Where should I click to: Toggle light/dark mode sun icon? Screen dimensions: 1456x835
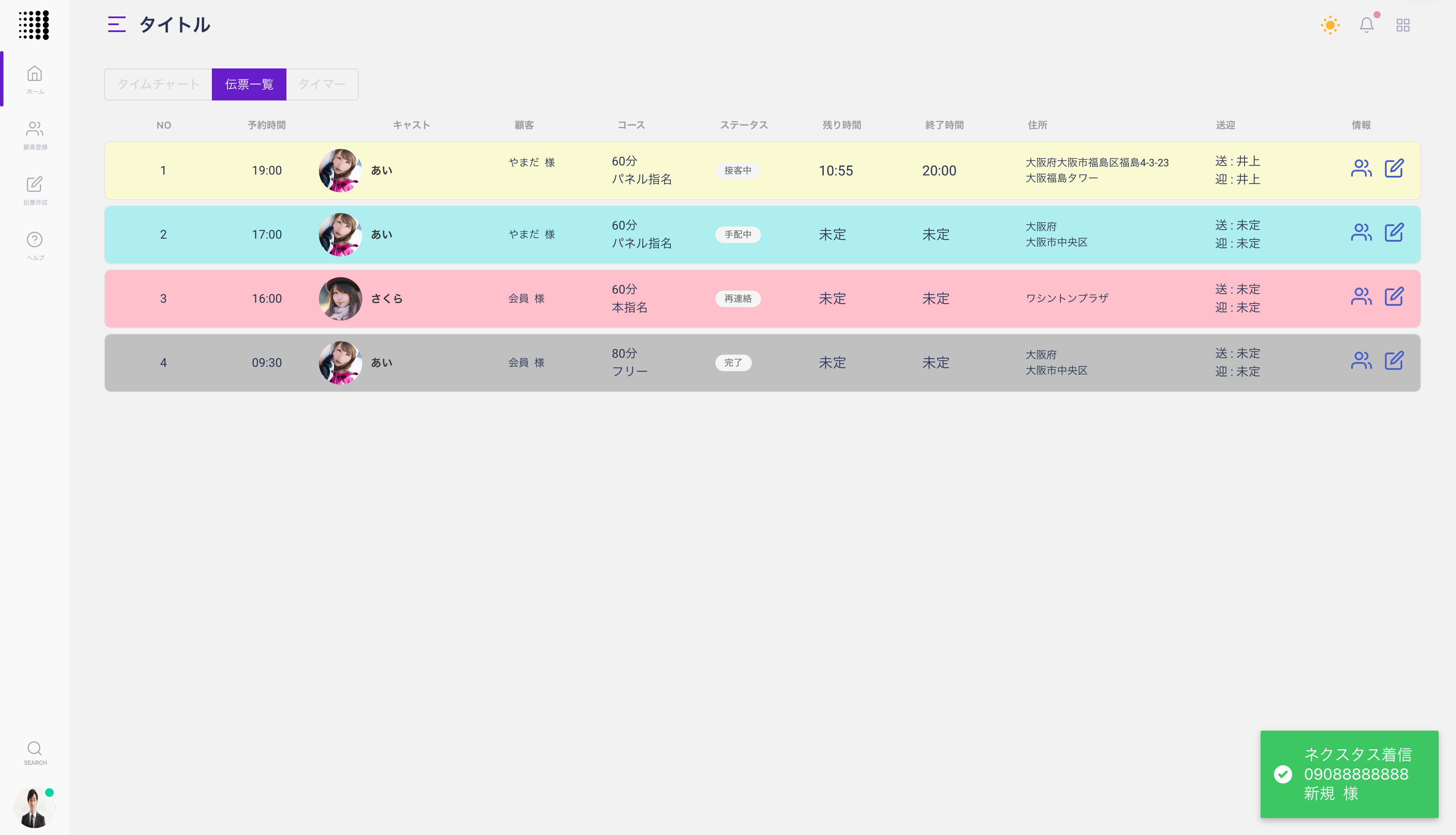tap(1330, 25)
